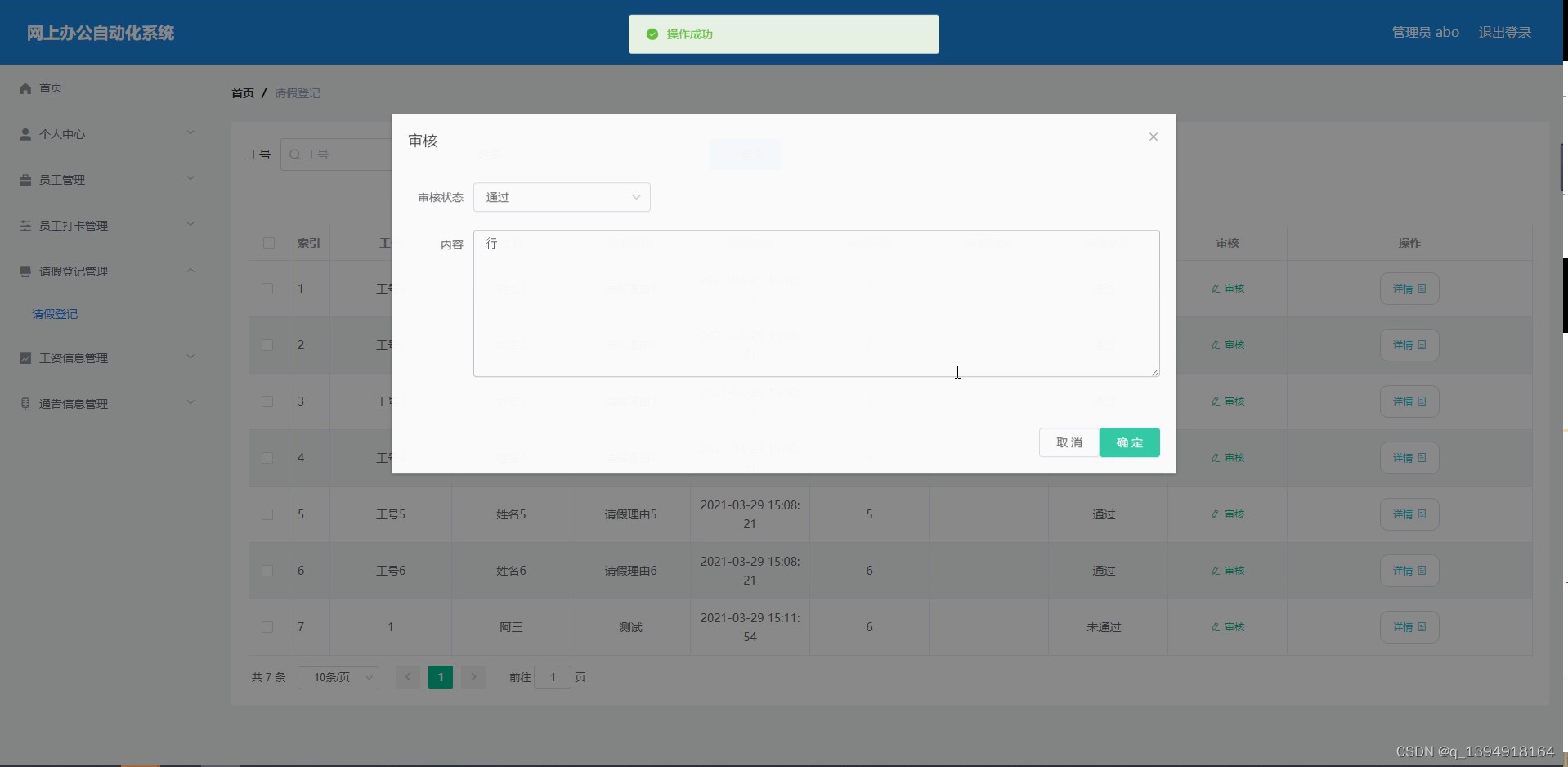Close the 审核 dialog with X icon
This screenshot has height=767, width=1568.
(1154, 137)
